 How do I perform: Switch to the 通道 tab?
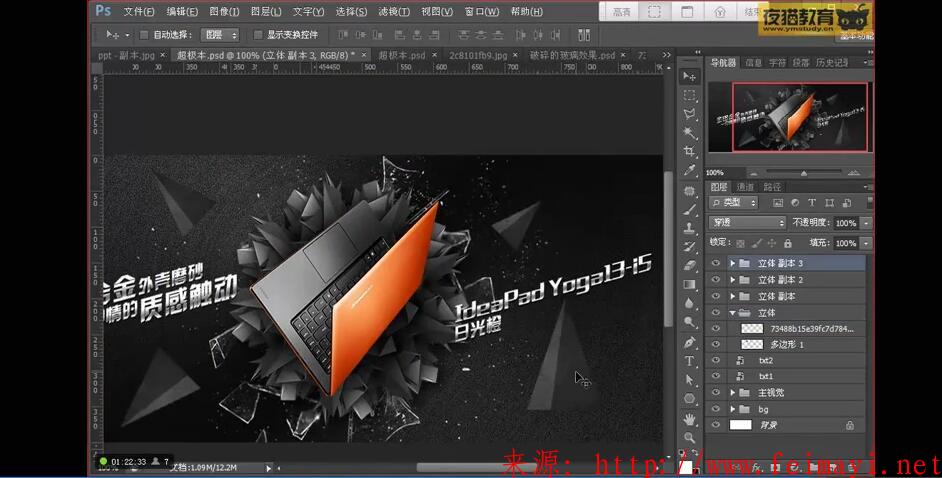point(745,187)
